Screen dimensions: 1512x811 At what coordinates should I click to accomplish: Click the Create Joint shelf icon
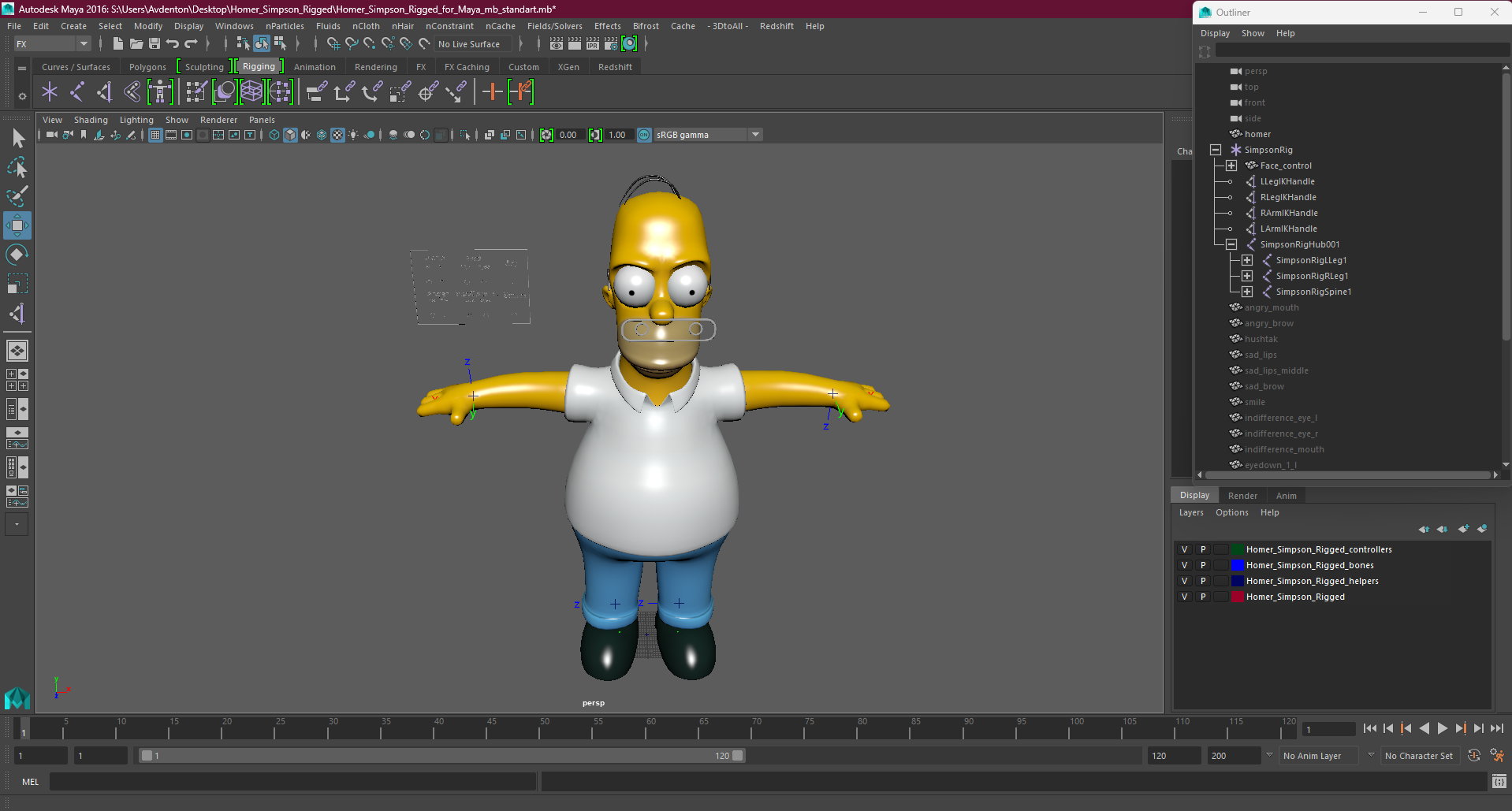77,92
